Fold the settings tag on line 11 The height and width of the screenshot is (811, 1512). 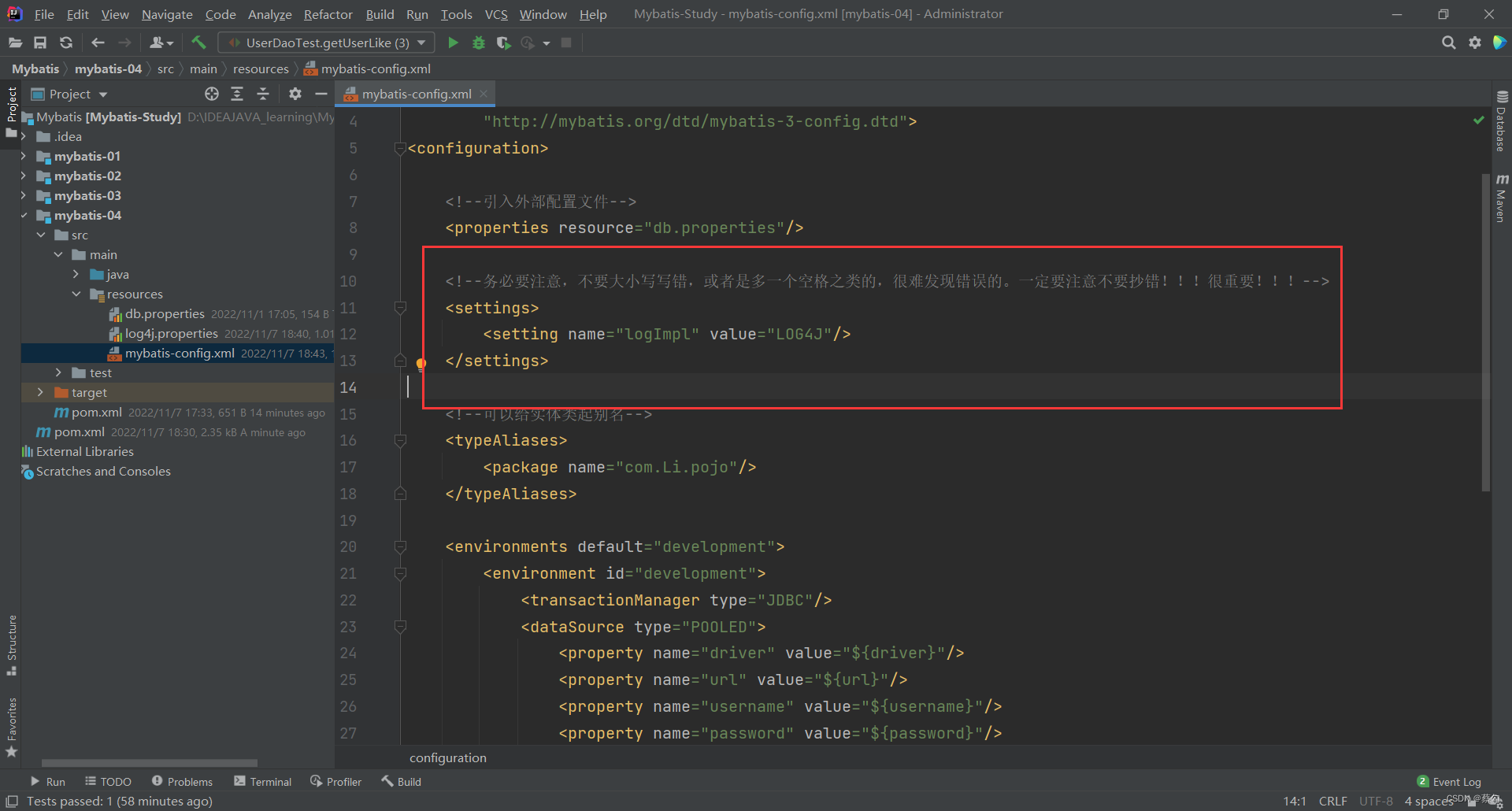(400, 307)
